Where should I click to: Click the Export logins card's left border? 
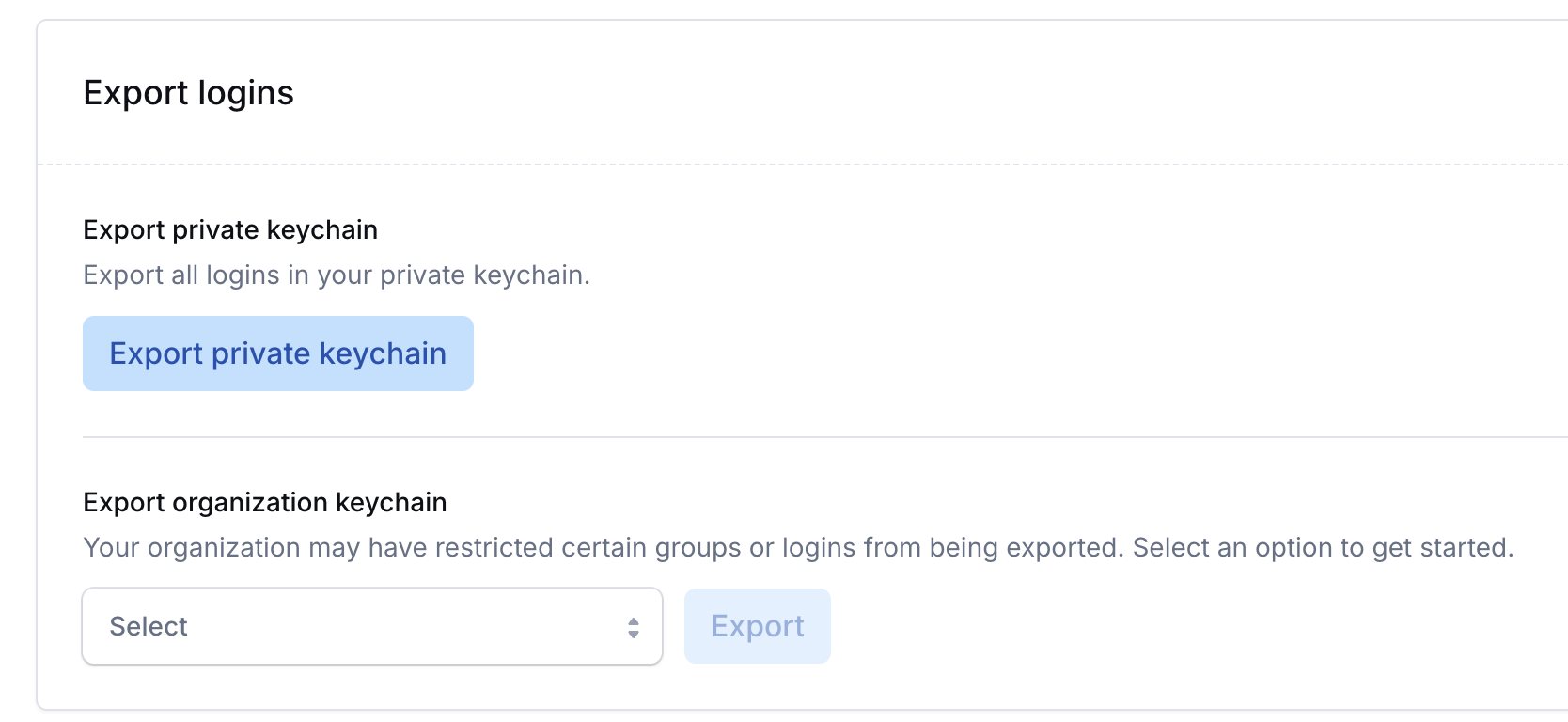tap(37, 365)
